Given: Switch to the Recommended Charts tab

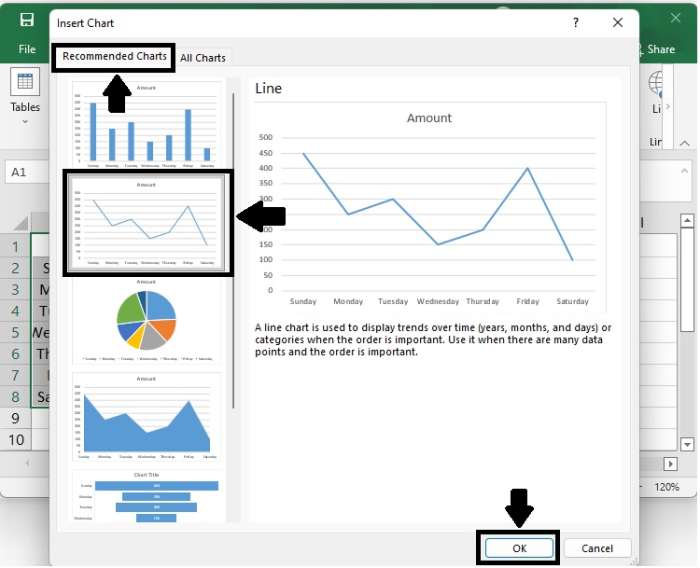Looking at the screenshot, I should (114, 56).
